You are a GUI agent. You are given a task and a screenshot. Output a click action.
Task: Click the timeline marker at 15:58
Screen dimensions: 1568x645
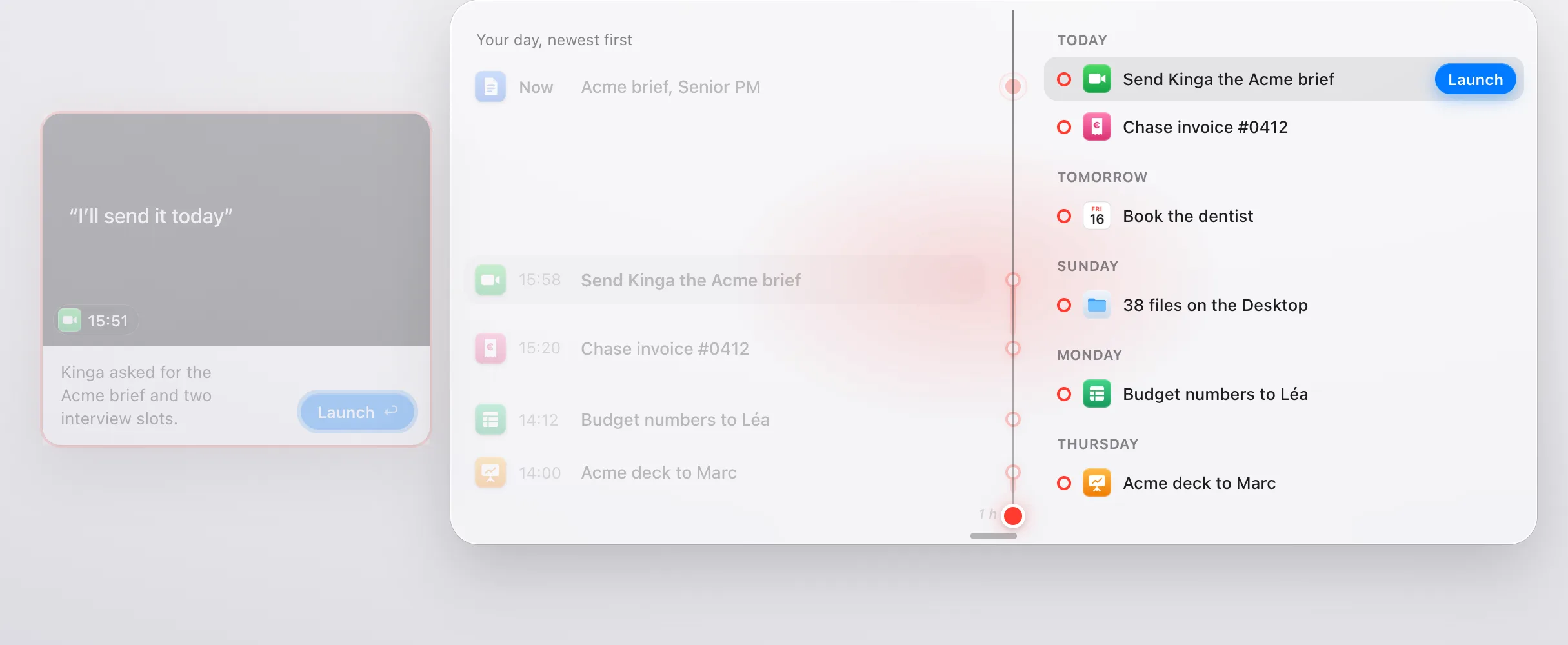pyautogui.click(x=1013, y=280)
